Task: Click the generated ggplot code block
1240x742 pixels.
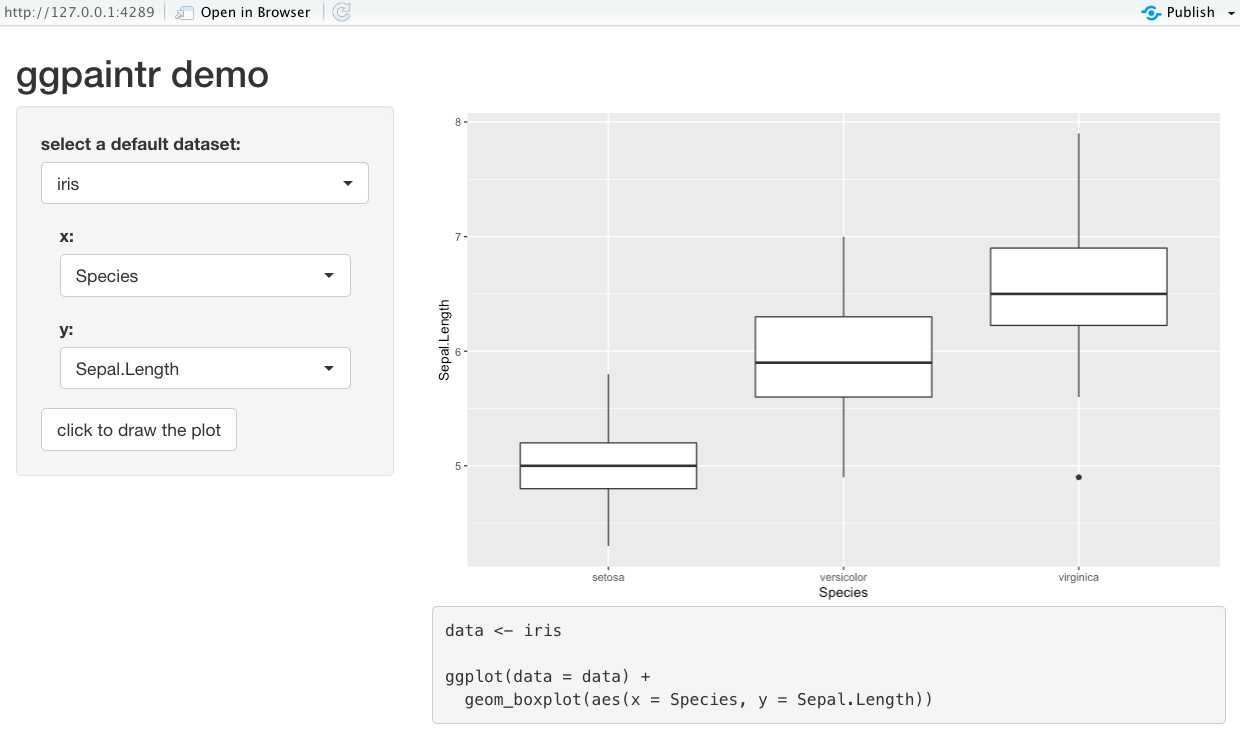Action: [x=828, y=665]
